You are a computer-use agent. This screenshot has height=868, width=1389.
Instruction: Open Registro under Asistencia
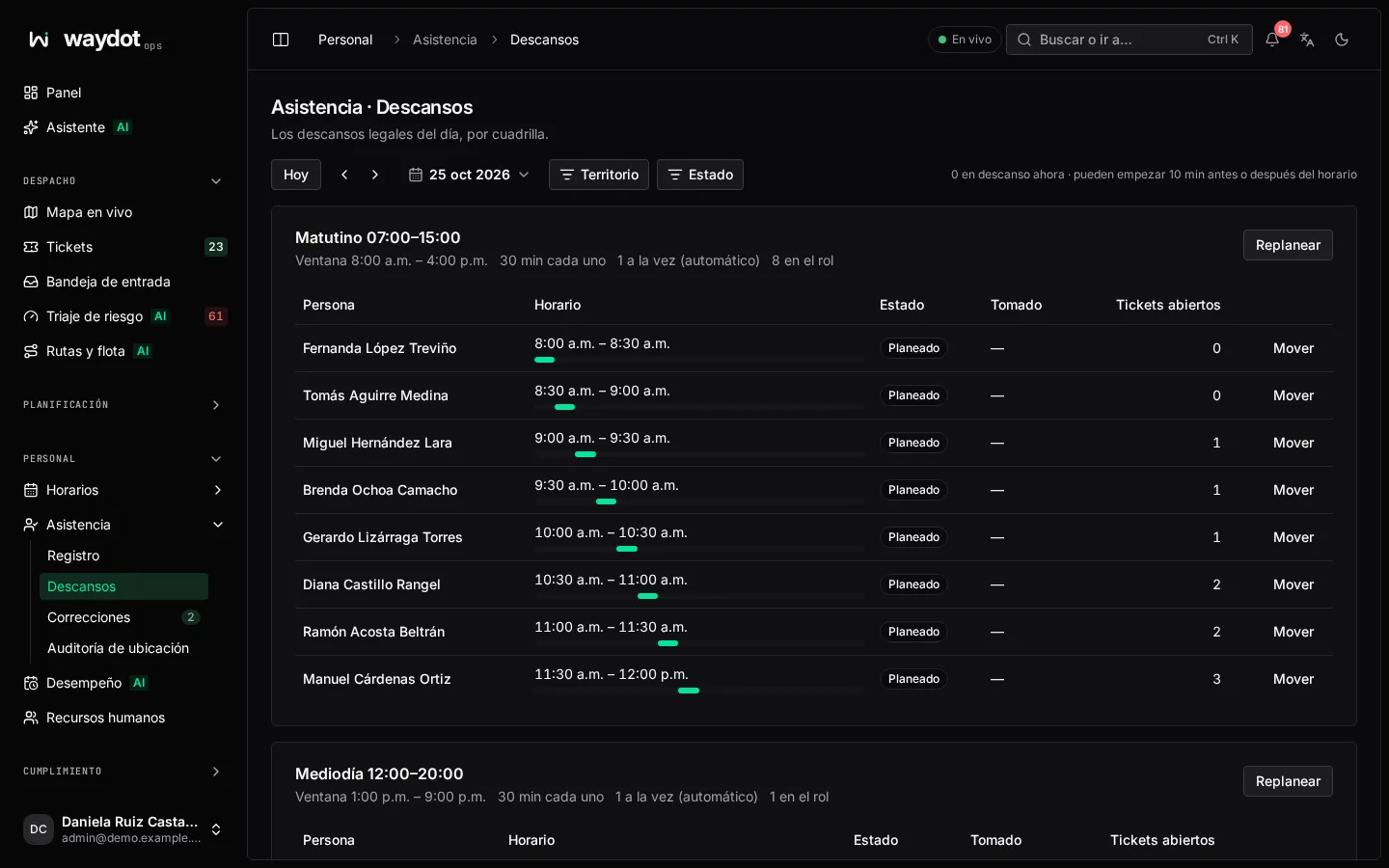coord(123,556)
